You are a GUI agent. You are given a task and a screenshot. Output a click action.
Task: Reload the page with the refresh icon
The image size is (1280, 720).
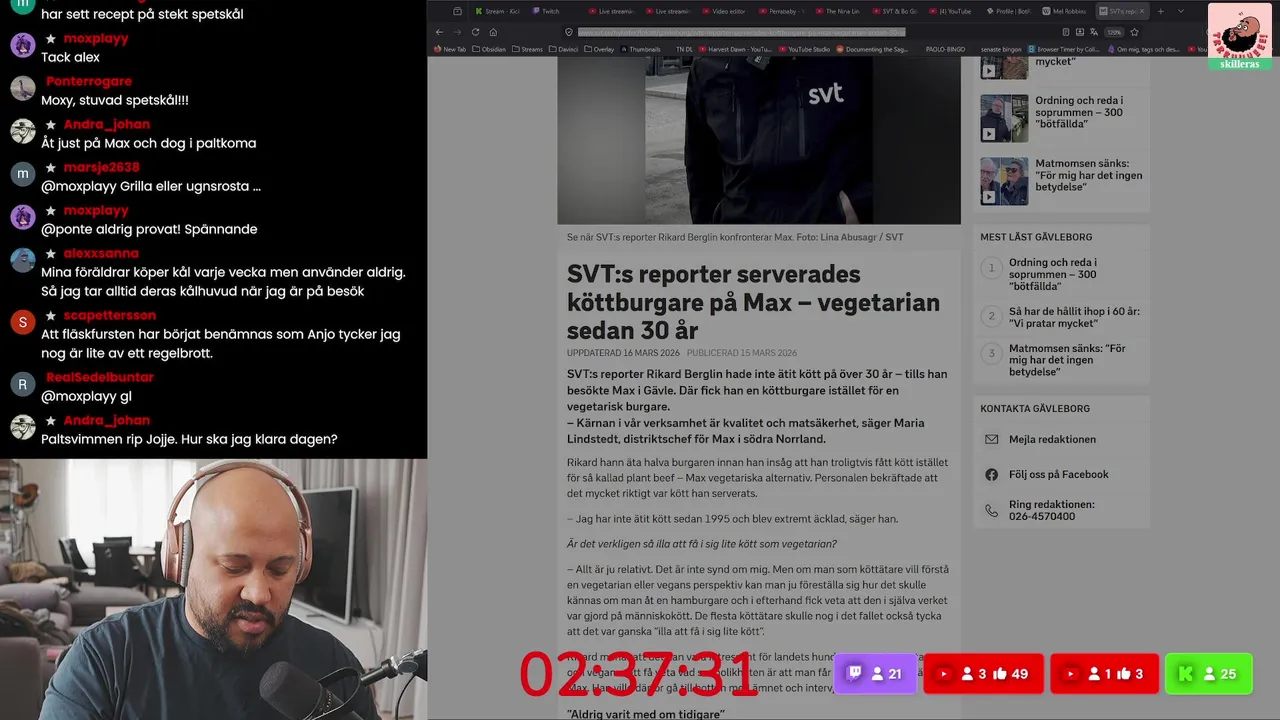tap(475, 32)
